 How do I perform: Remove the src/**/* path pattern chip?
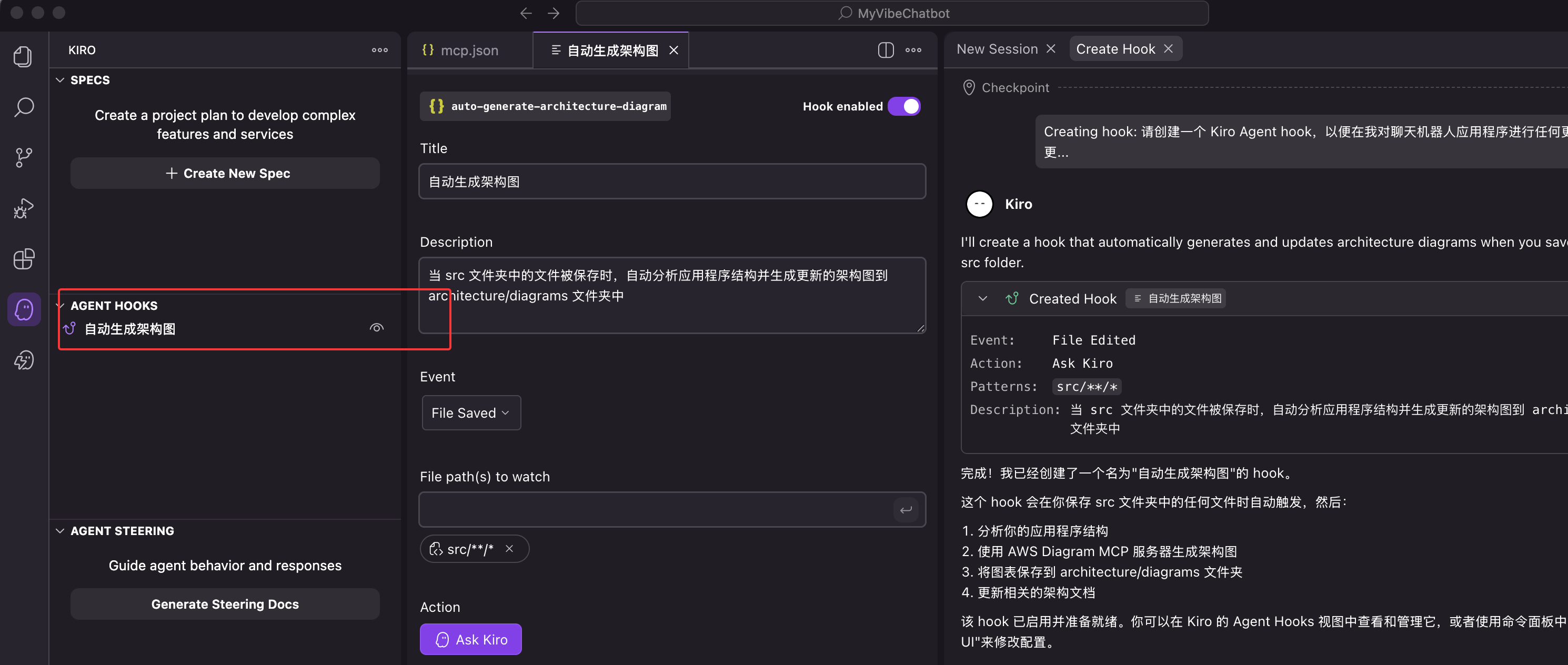[509, 549]
